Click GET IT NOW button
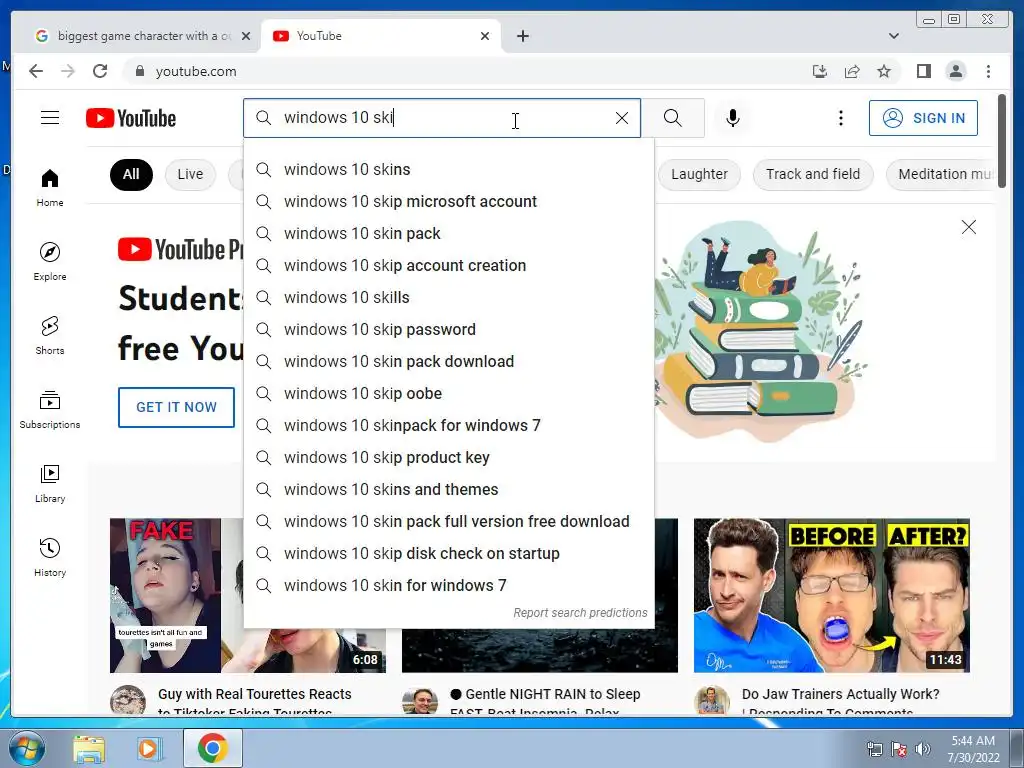The width and height of the screenshot is (1024, 768). [x=176, y=408]
